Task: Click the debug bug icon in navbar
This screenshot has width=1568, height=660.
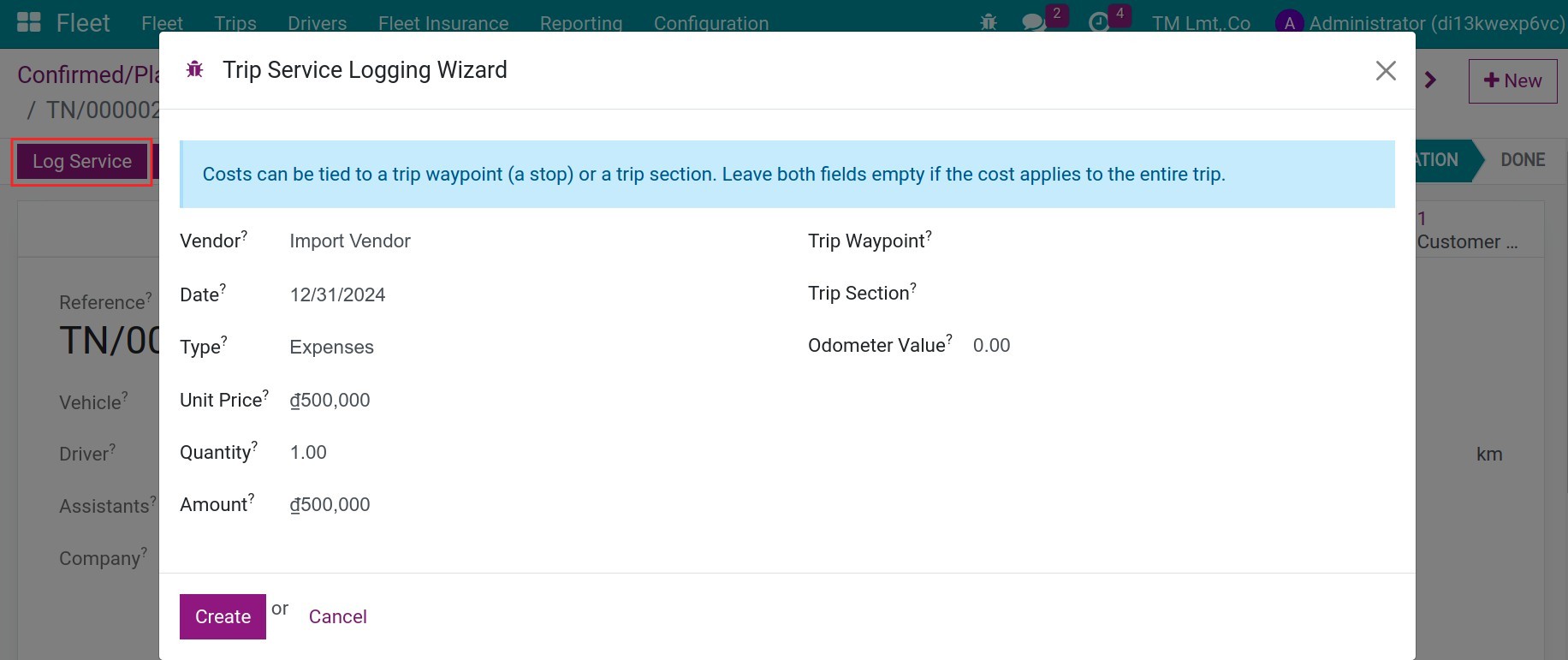Action: click(x=989, y=22)
